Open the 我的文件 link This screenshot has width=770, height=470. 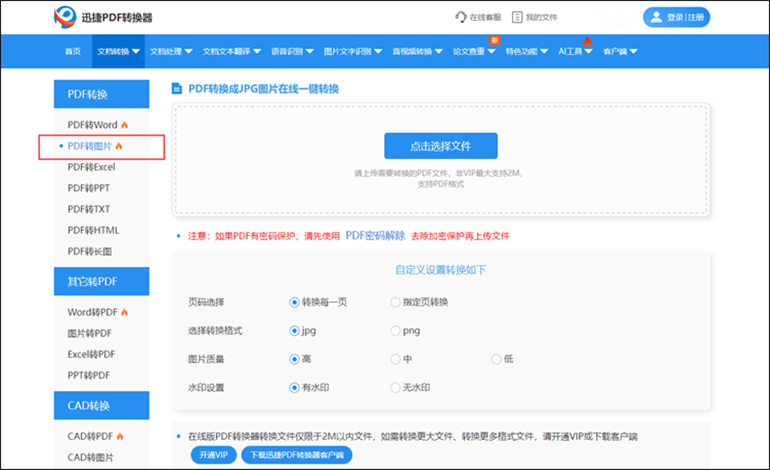point(534,17)
